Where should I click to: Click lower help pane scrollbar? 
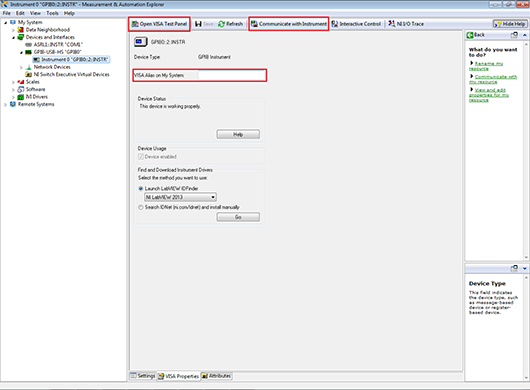pos(526,327)
